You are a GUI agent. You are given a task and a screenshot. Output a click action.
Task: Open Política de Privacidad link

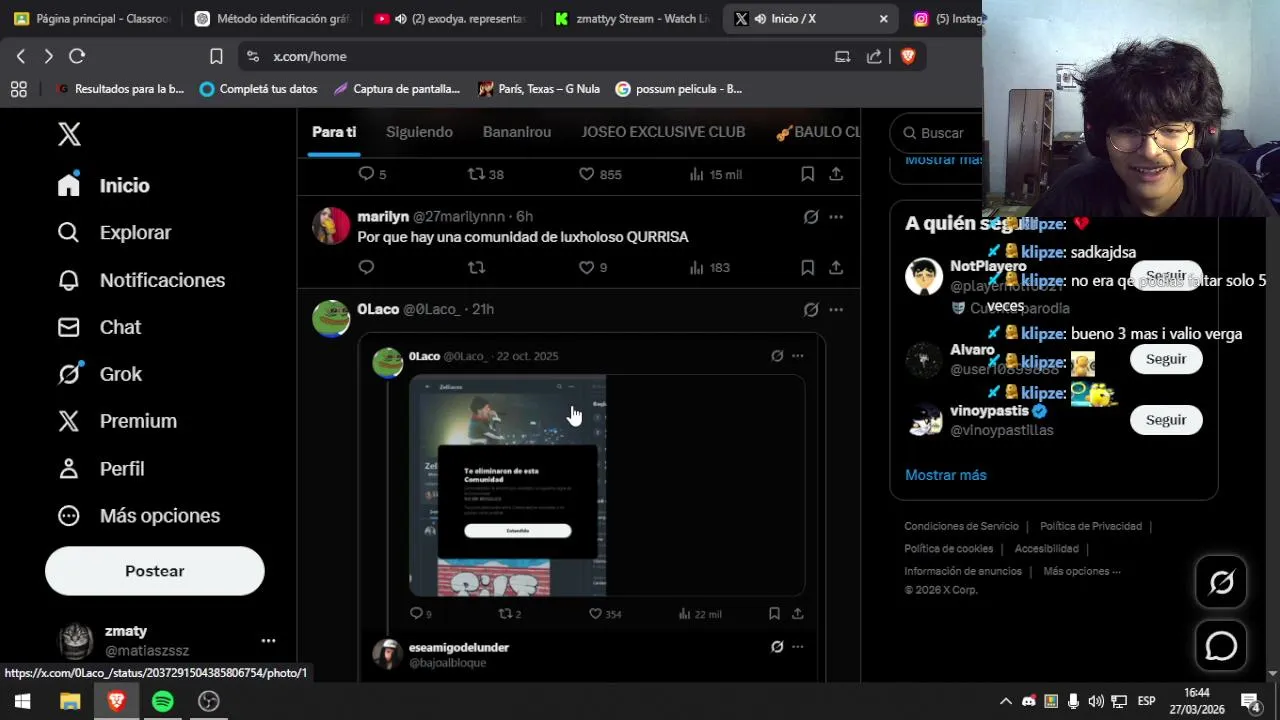coord(1091,526)
